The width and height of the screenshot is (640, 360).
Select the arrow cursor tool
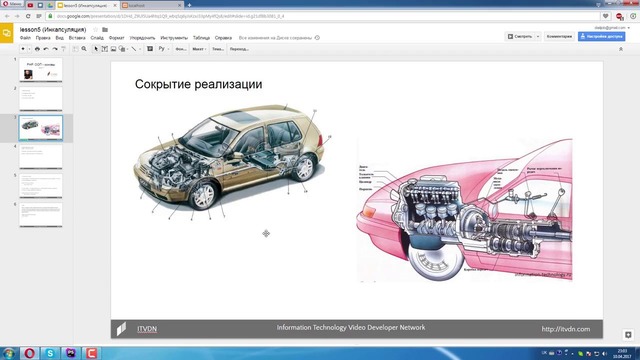[96, 49]
